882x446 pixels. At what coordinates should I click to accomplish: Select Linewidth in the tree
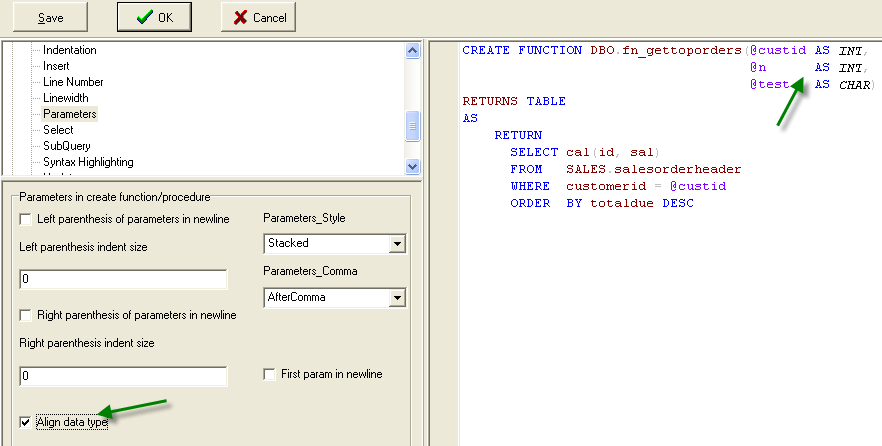66,98
